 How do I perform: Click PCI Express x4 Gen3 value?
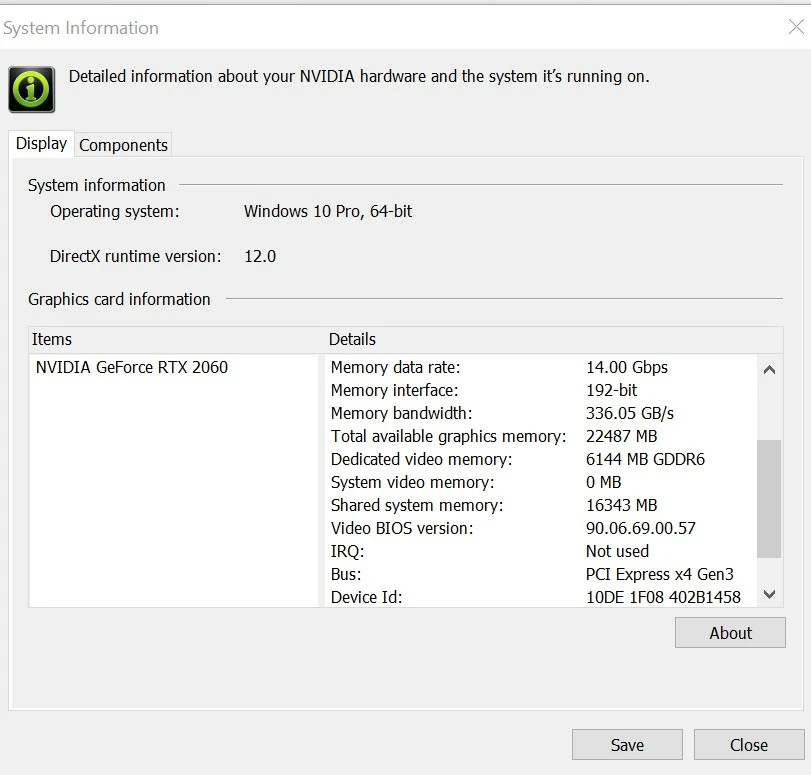tap(659, 574)
